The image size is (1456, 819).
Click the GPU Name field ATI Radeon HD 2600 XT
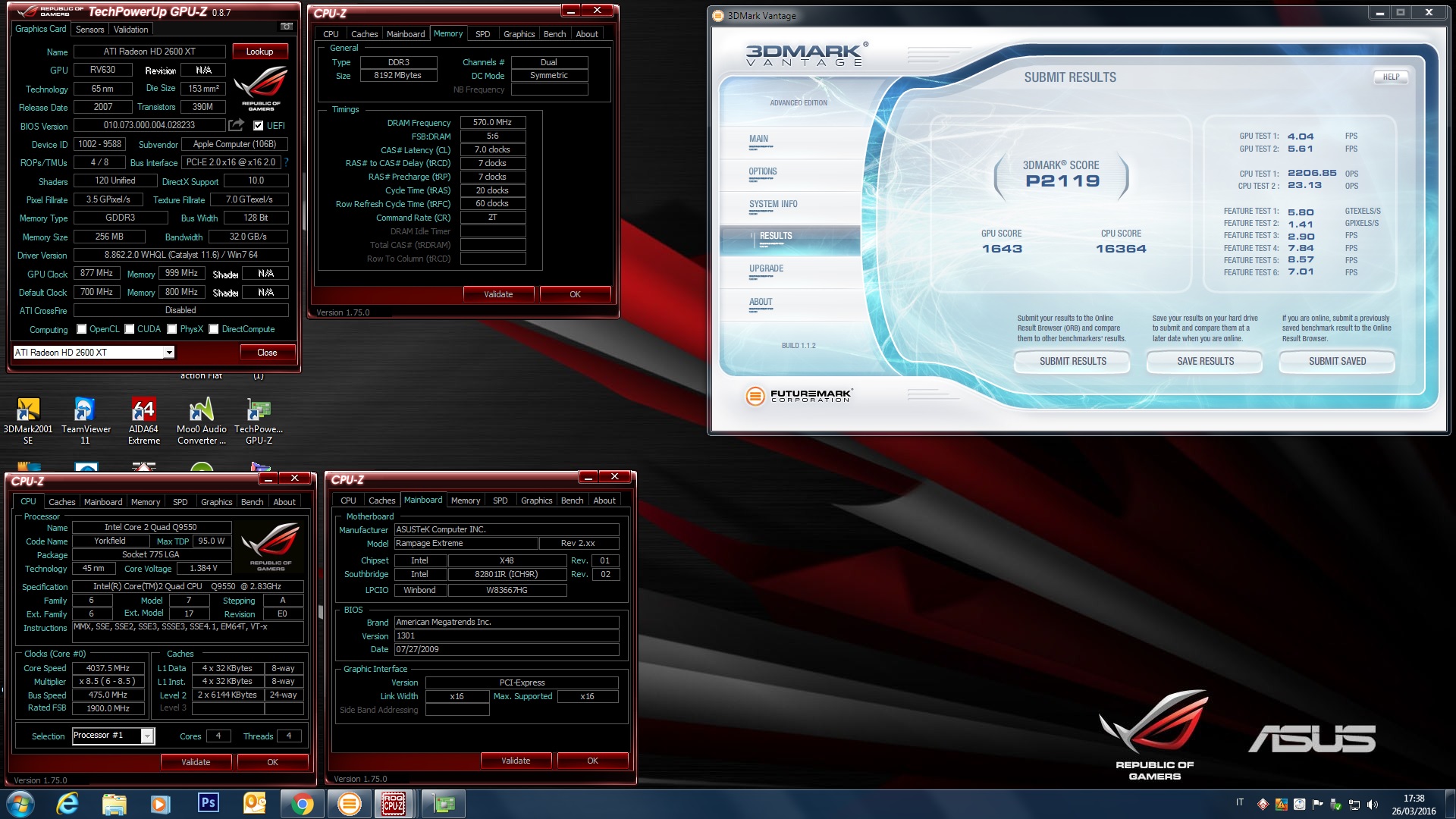pos(149,52)
